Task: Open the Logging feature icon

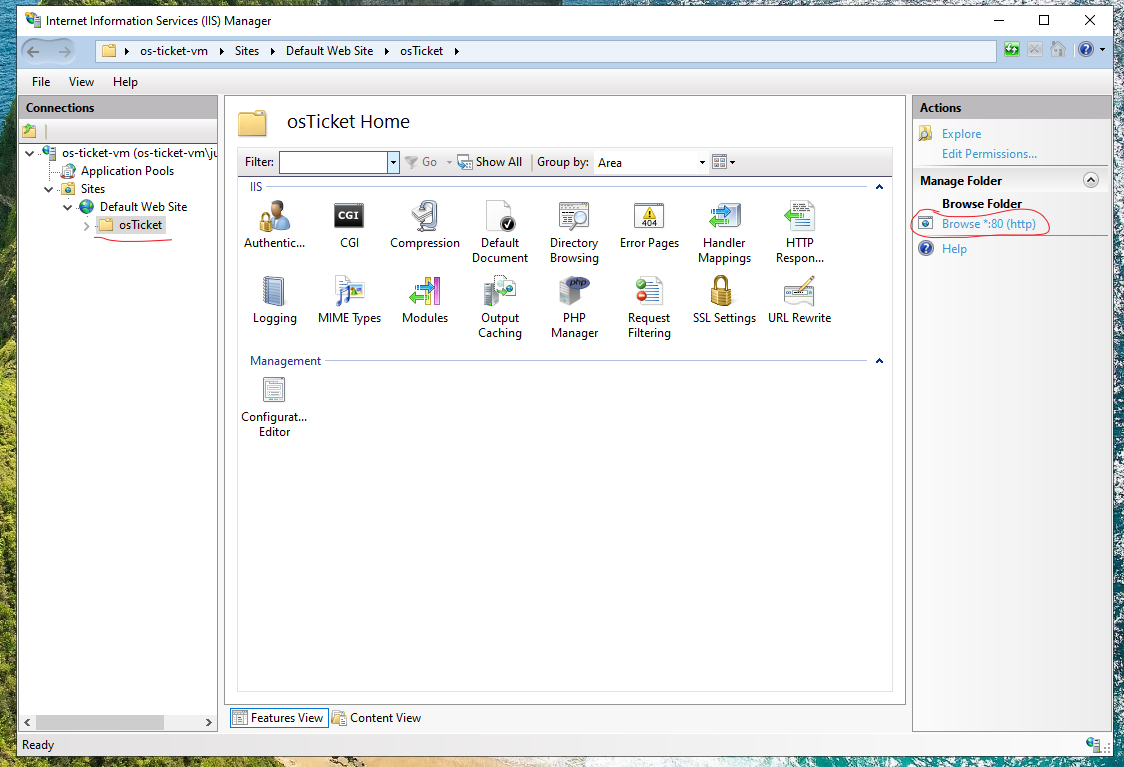Action: (x=274, y=292)
